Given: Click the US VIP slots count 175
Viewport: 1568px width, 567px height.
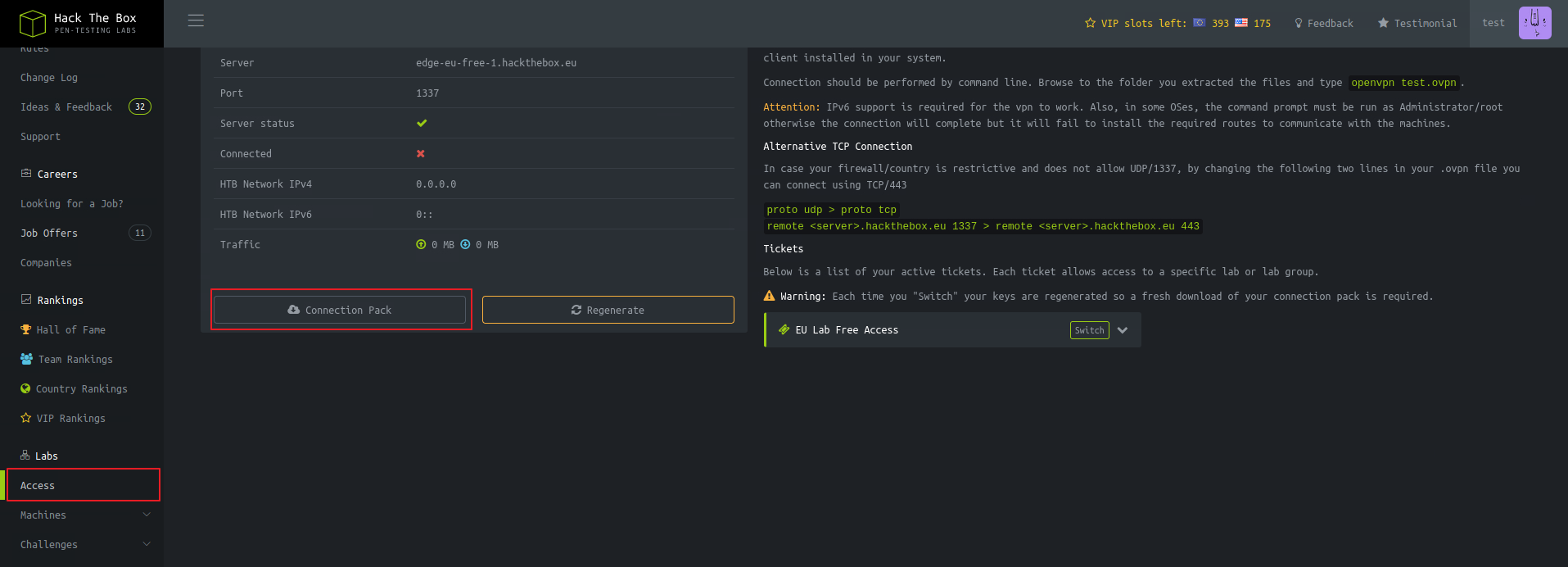Looking at the screenshot, I should pos(1262,23).
